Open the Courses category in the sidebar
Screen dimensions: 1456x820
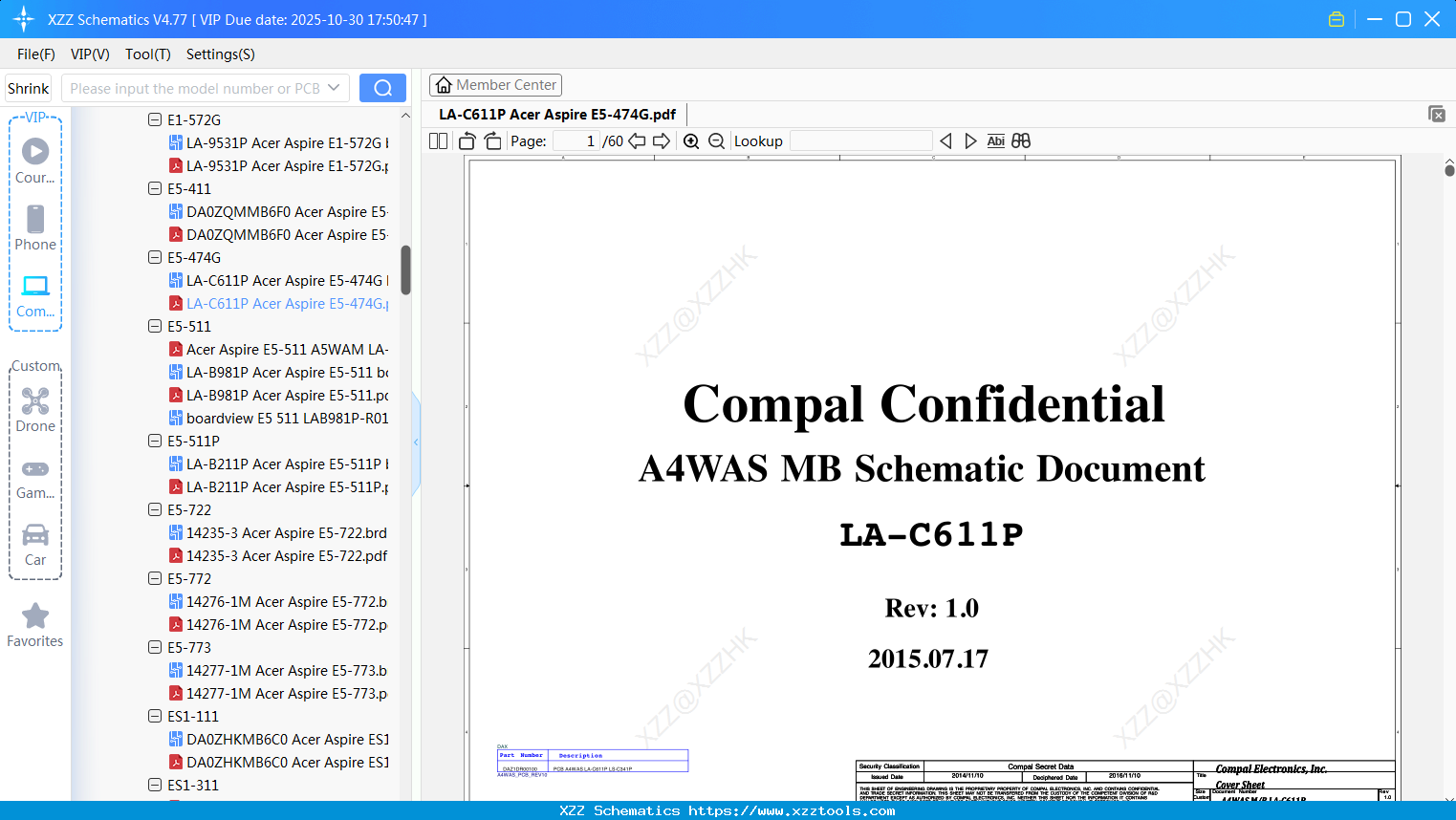click(35, 161)
